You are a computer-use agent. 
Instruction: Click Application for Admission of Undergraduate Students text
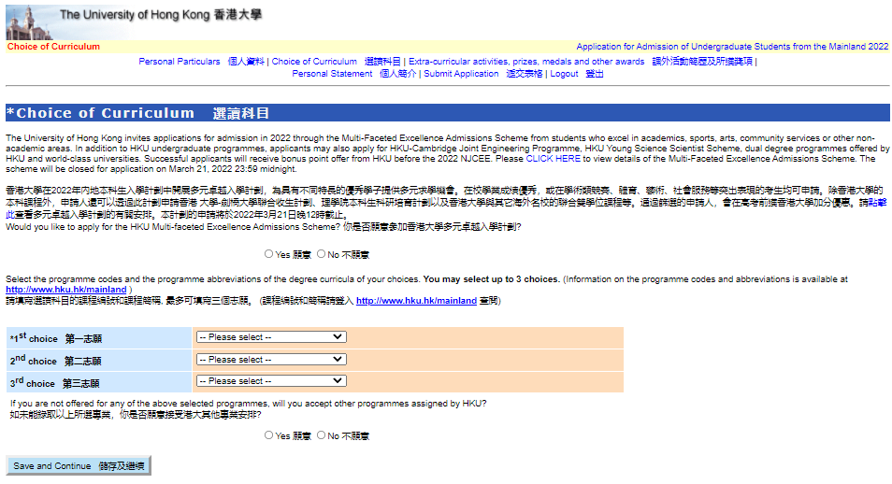732,47
